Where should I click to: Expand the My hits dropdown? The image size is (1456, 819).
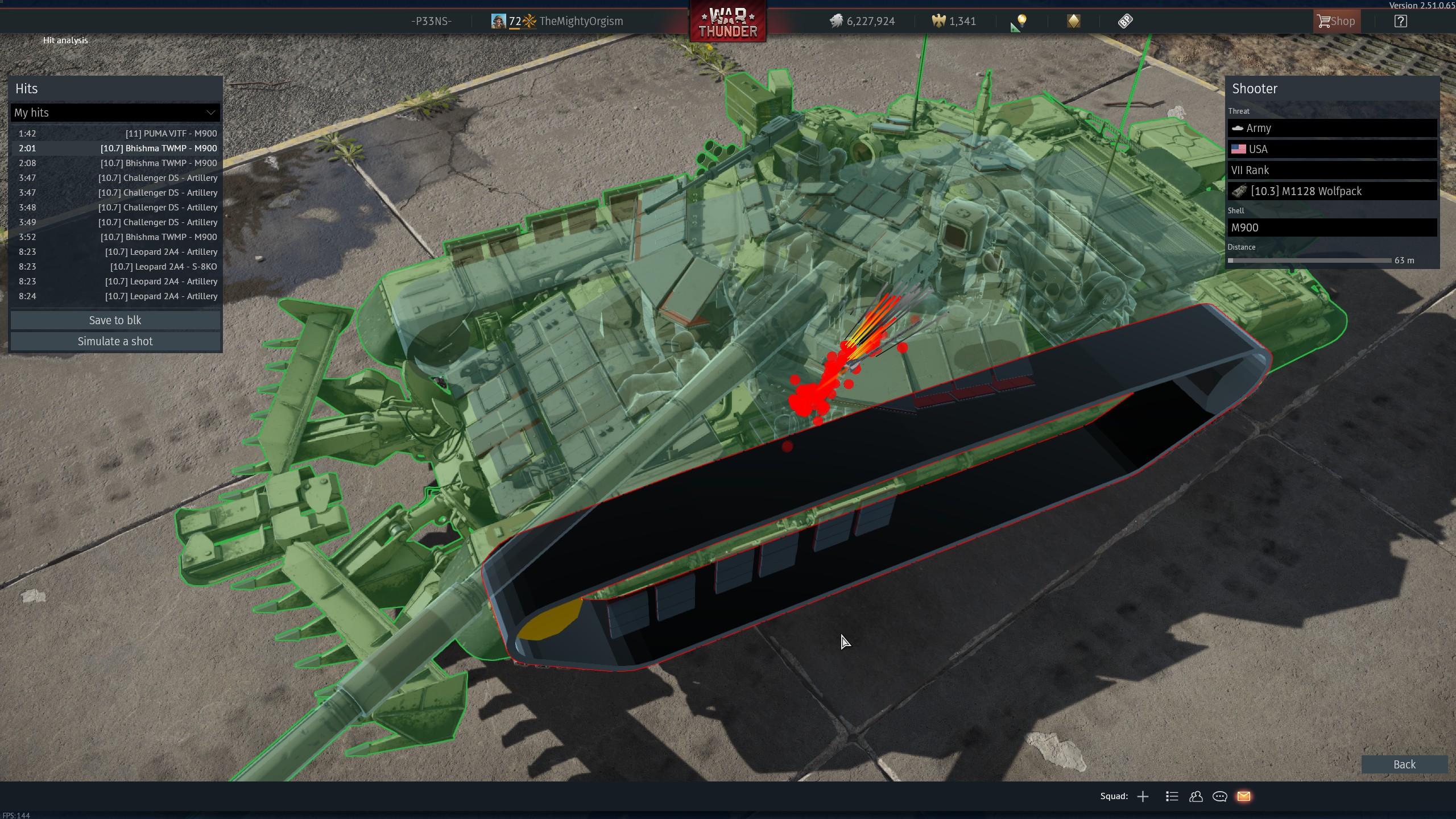coord(115,113)
